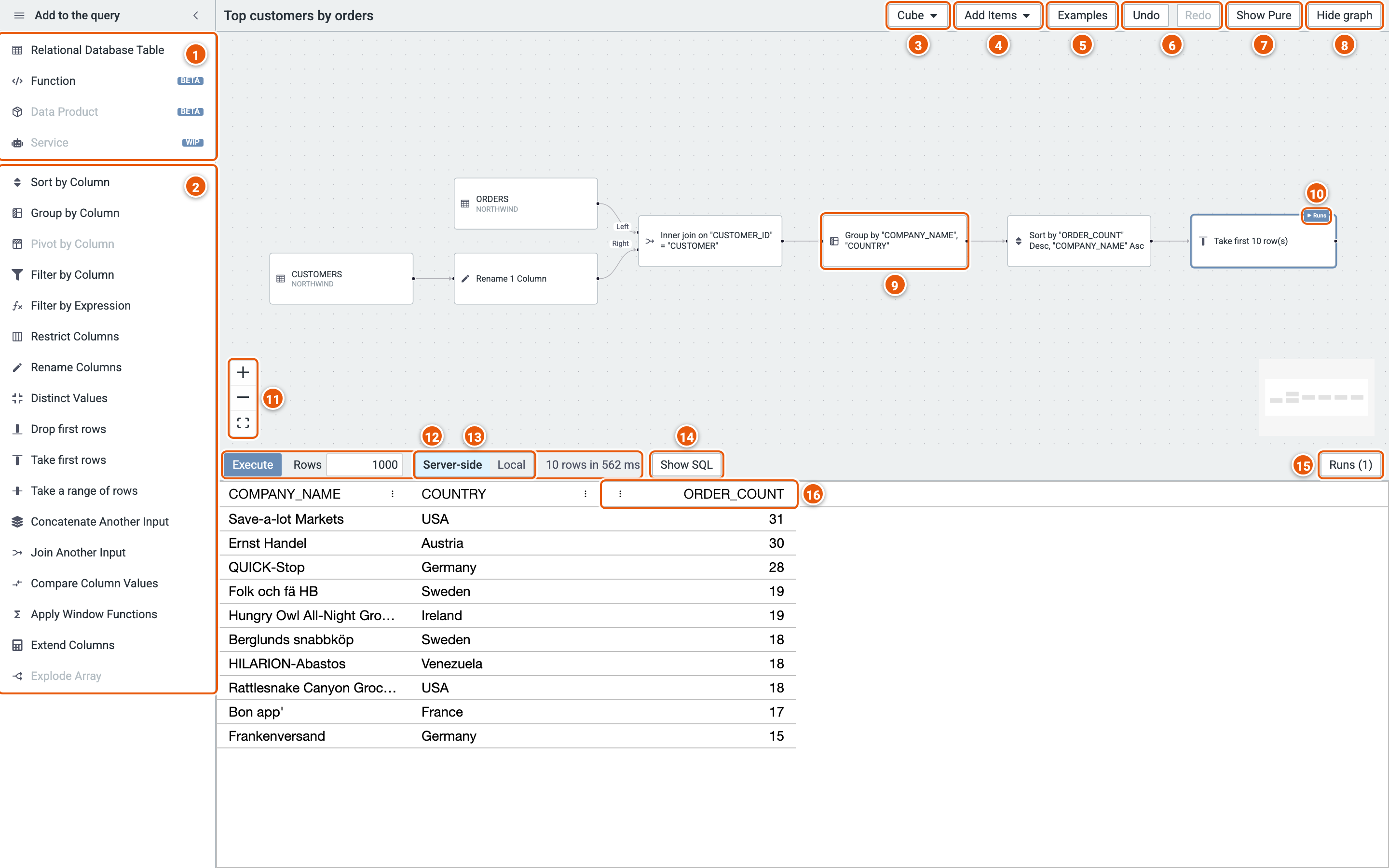Select the Sort by ORDER_COUNT node
This screenshot has width=1389, height=868.
click(x=1078, y=241)
